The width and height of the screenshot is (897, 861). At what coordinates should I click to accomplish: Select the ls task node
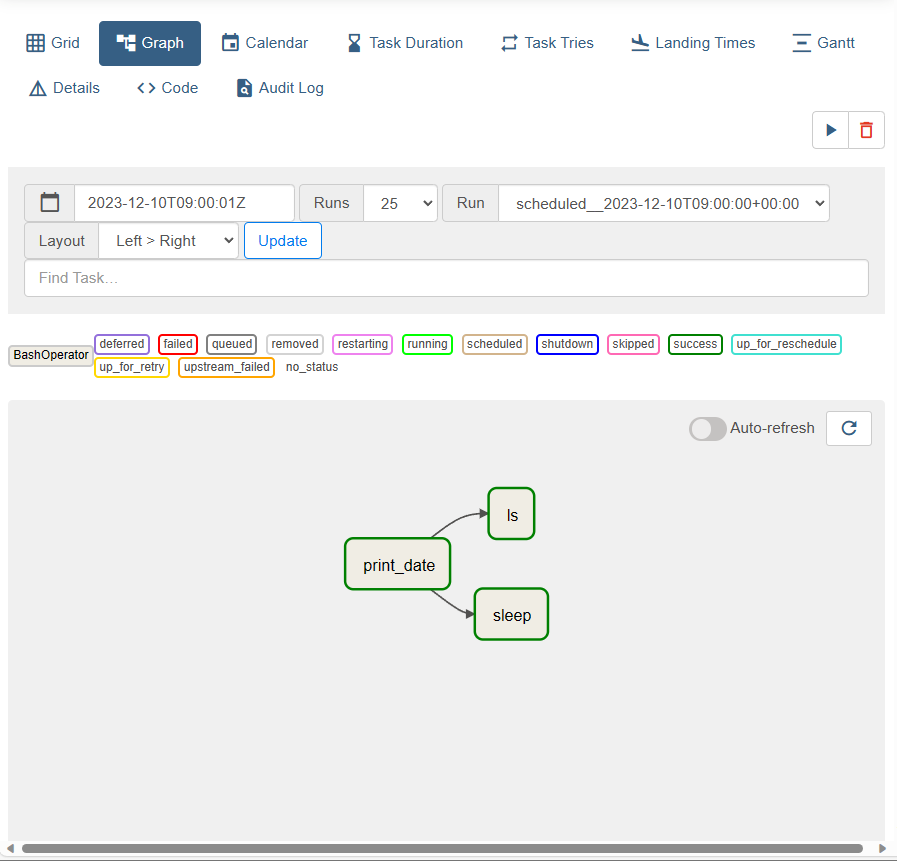(x=511, y=514)
